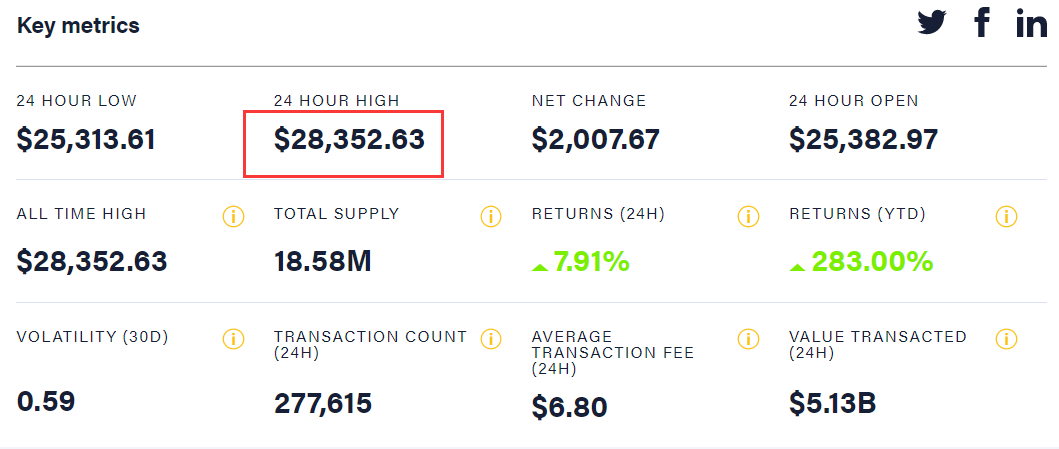The width and height of the screenshot is (1059, 449).
Task: Share key metrics on Twitter
Action: tap(932, 24)
